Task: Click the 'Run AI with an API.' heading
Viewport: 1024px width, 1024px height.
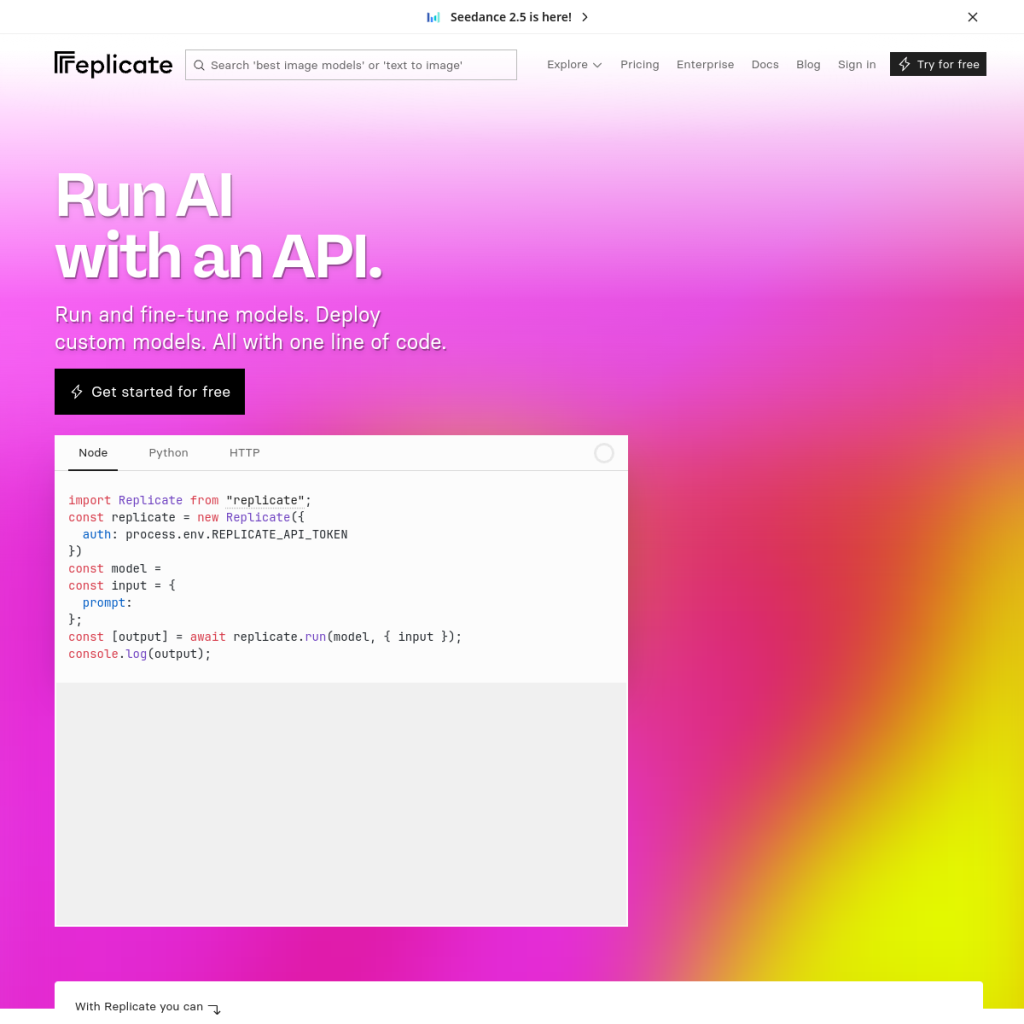Action: point(219,225)
